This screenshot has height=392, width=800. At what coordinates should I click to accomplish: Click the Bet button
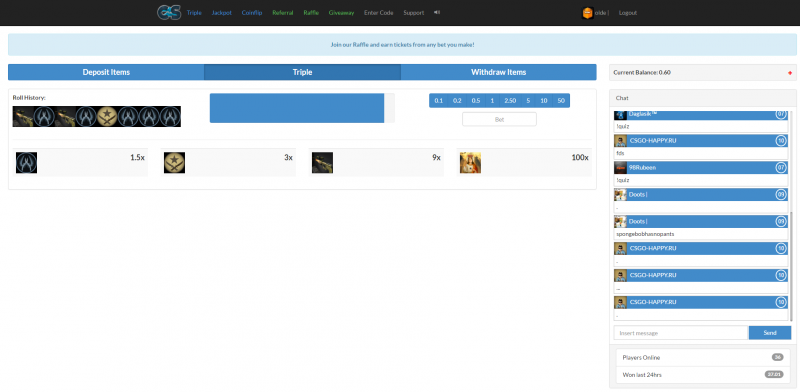point(499,119)
